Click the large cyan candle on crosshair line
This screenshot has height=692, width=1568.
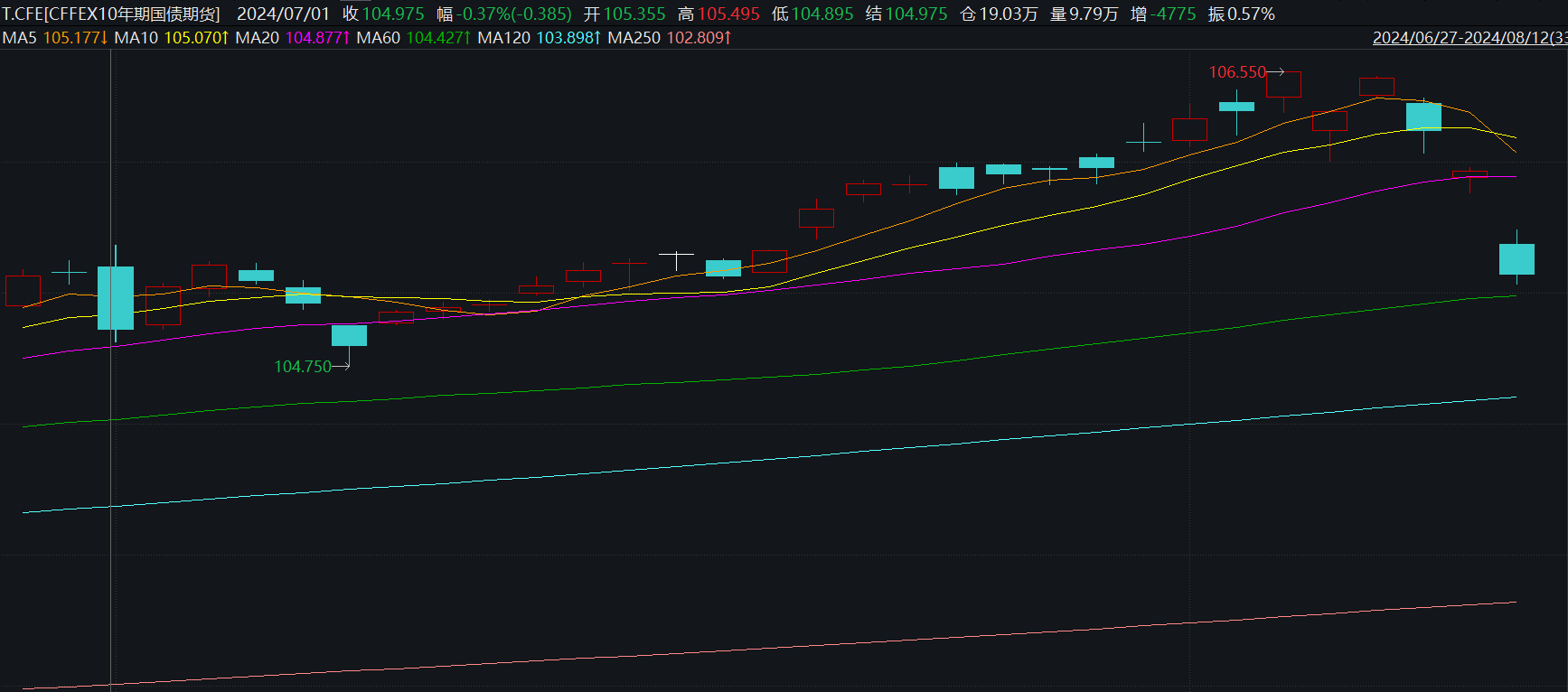[116, 298]
